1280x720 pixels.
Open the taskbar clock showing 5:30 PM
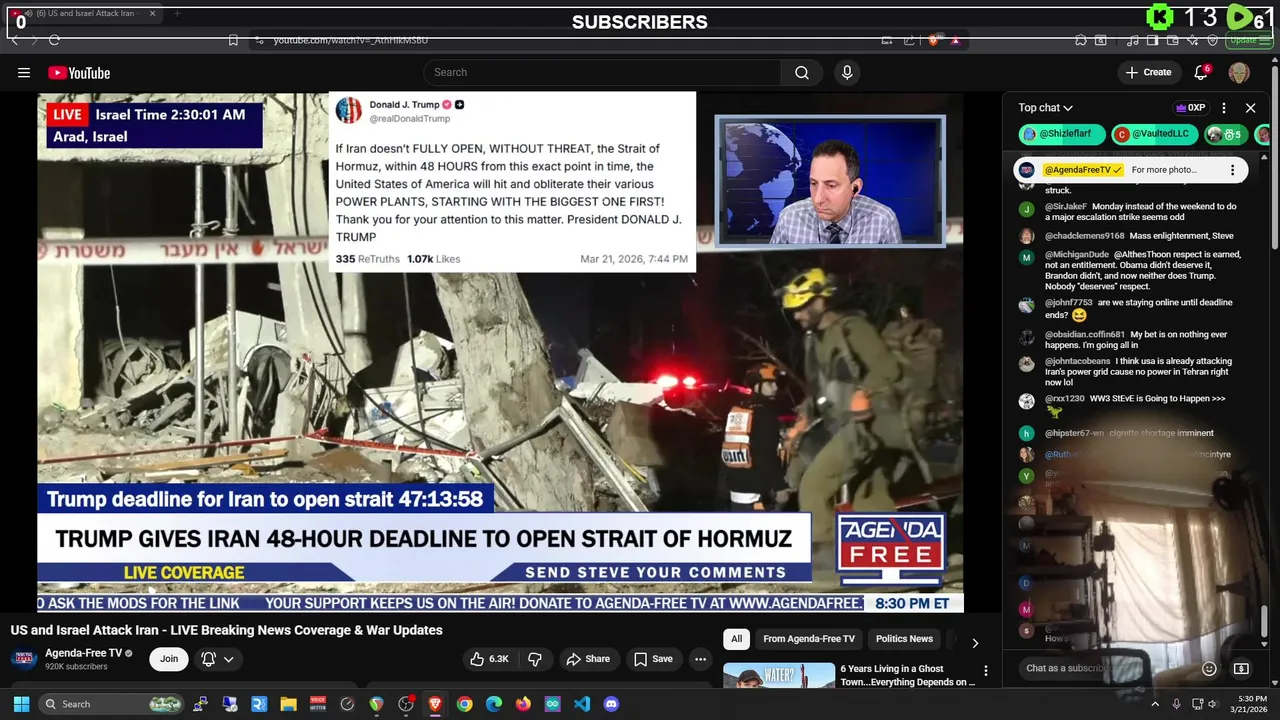pyautogui.click(x=1250, y=704)
